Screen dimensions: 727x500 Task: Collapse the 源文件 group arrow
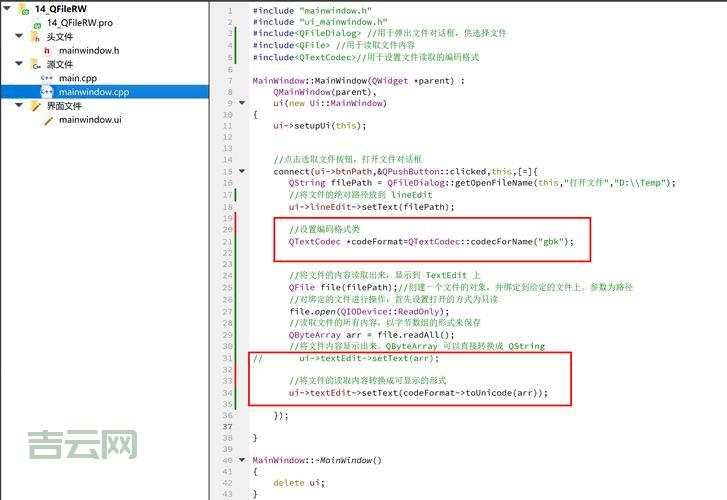point(19,64)
